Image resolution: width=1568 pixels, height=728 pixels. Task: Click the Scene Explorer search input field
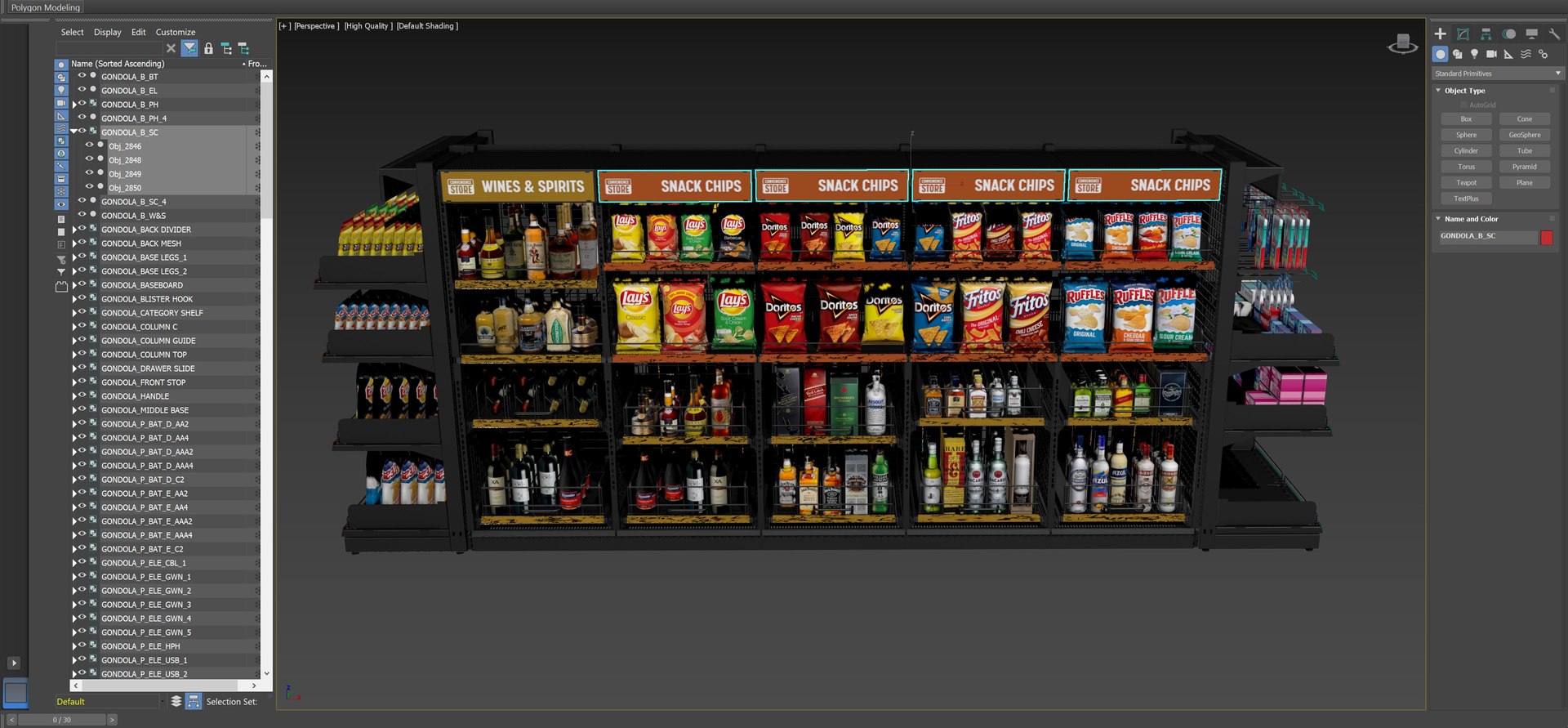tap(109, 49)
